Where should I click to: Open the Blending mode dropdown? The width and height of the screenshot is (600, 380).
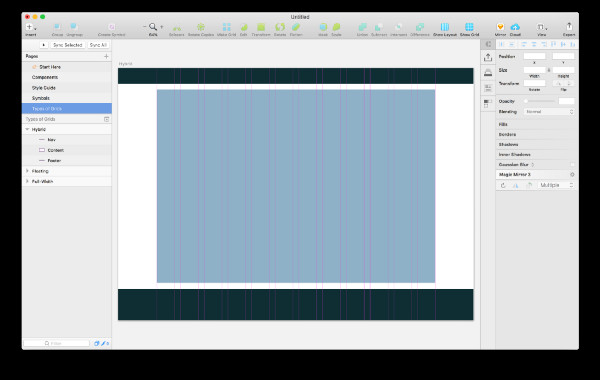549,112
